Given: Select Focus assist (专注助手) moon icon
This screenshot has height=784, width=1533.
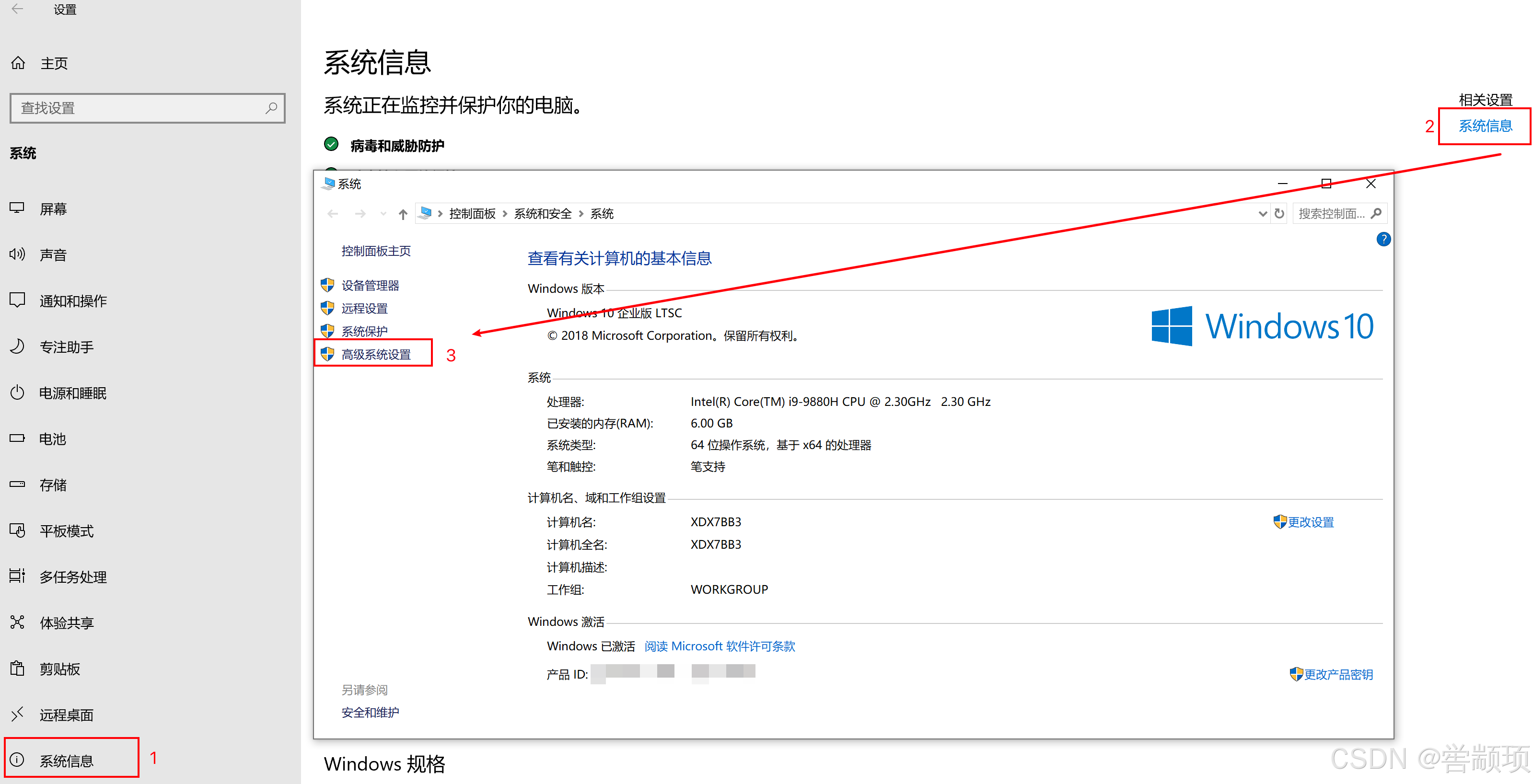Looking at the screenshot, I should coord(18,346).
